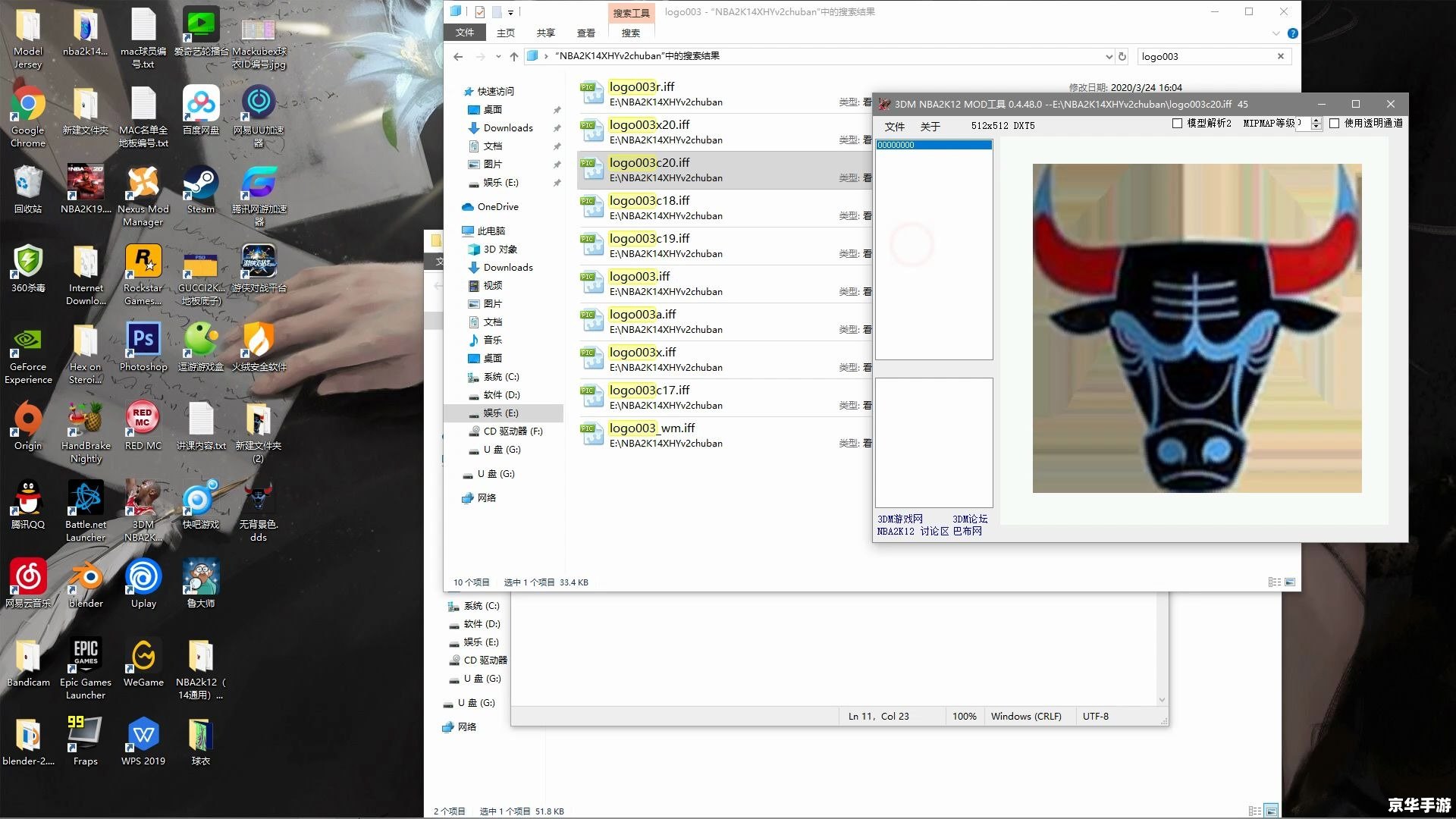Select the Nexus Mod Manager icon
1456x819 pixels.
click(x=143, y=195)
